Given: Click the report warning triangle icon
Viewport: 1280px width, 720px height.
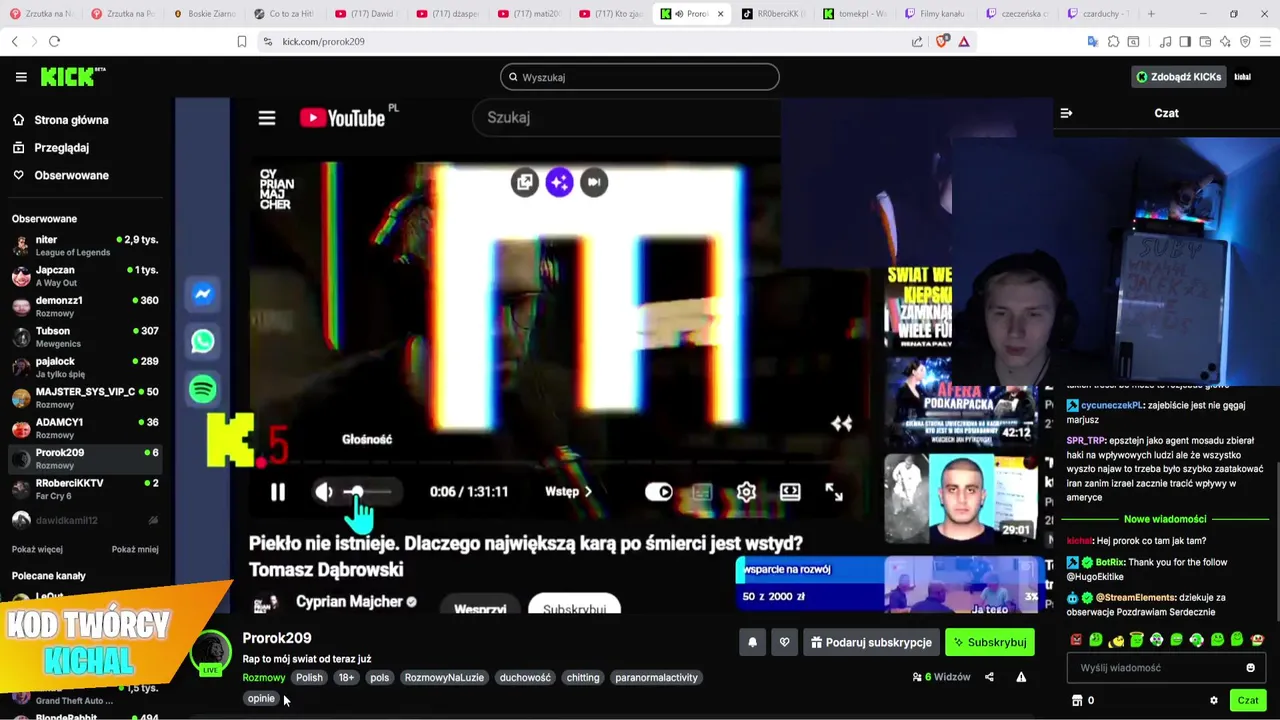Looking at the screenshot, I should point(1021,677).
